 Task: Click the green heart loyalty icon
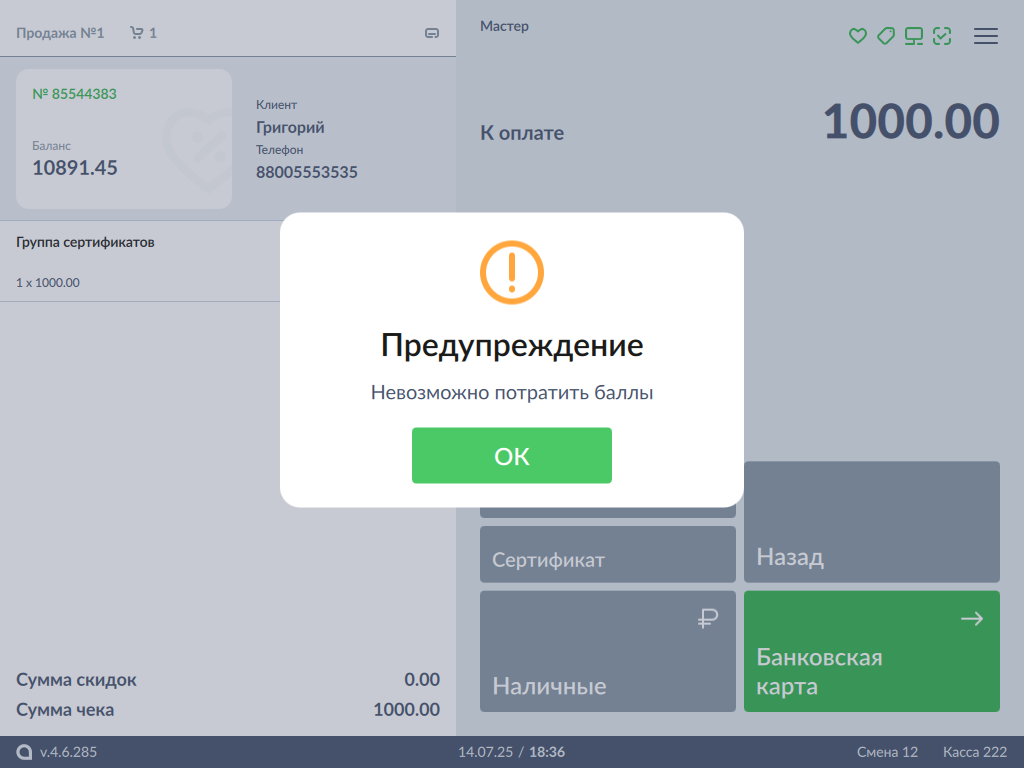857,36
